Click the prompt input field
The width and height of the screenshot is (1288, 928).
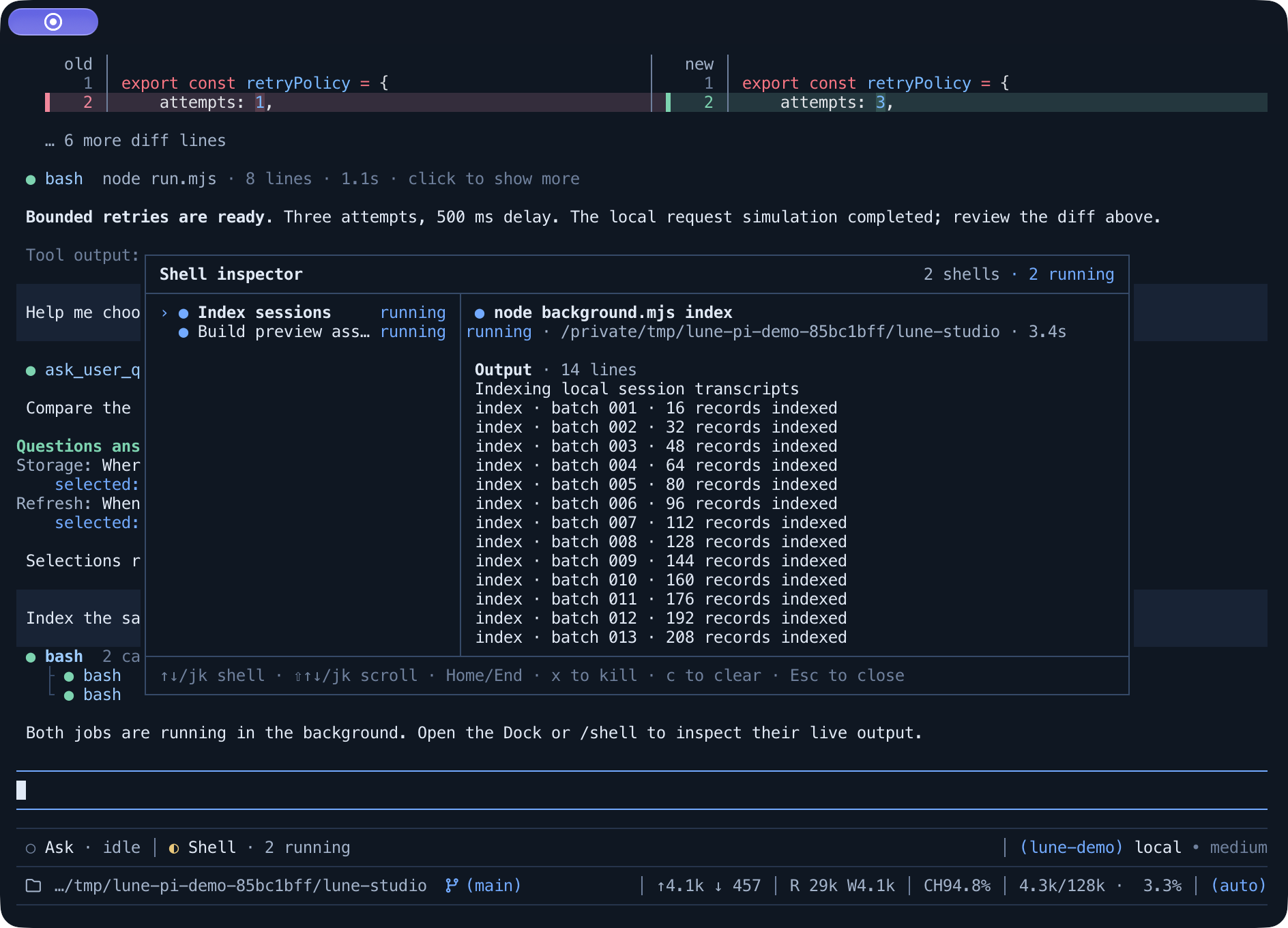tap(642, 790)
